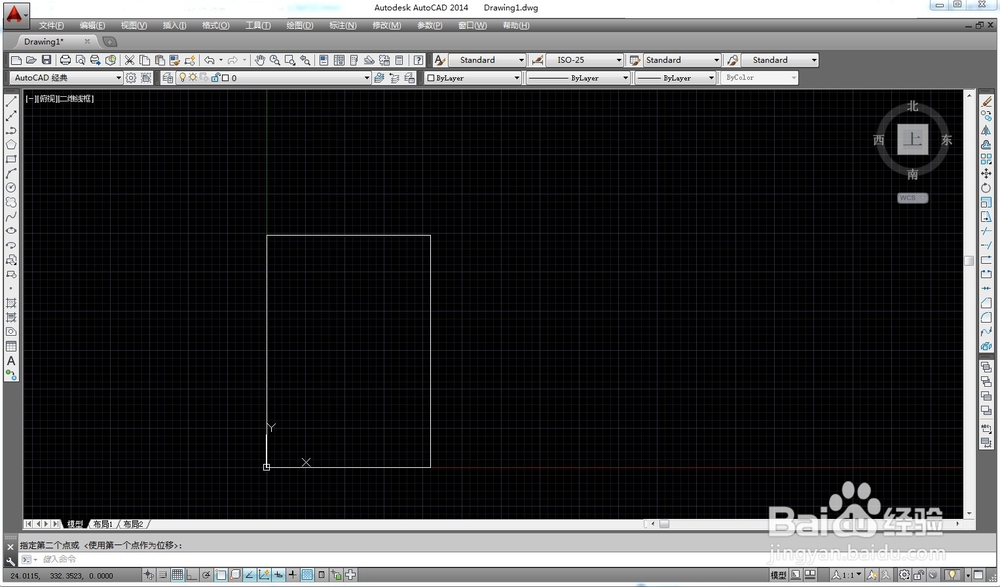This screenshot has width=1000, height=587.
Task: Click the WCS button under the ViewCube
Action: [x=913, y=198]
